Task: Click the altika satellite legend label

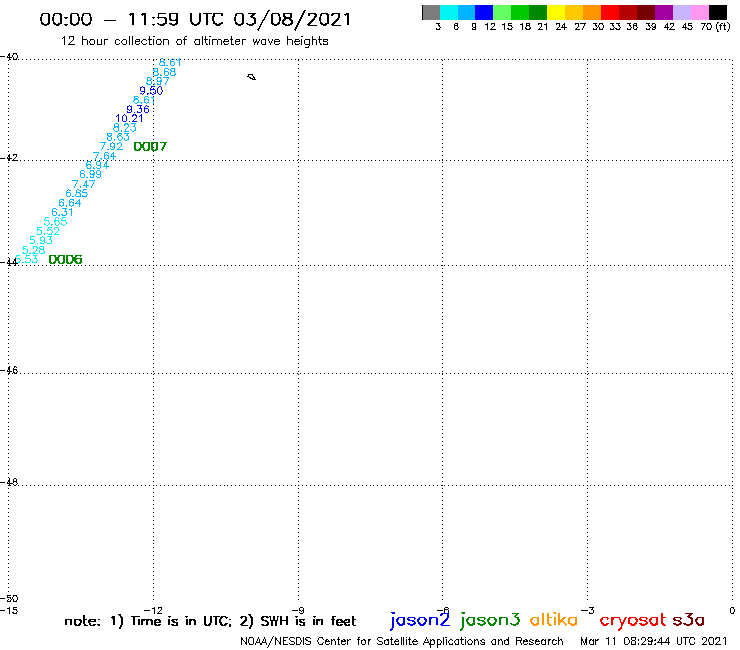Action: pyautogui.click(x=554, y=620)
